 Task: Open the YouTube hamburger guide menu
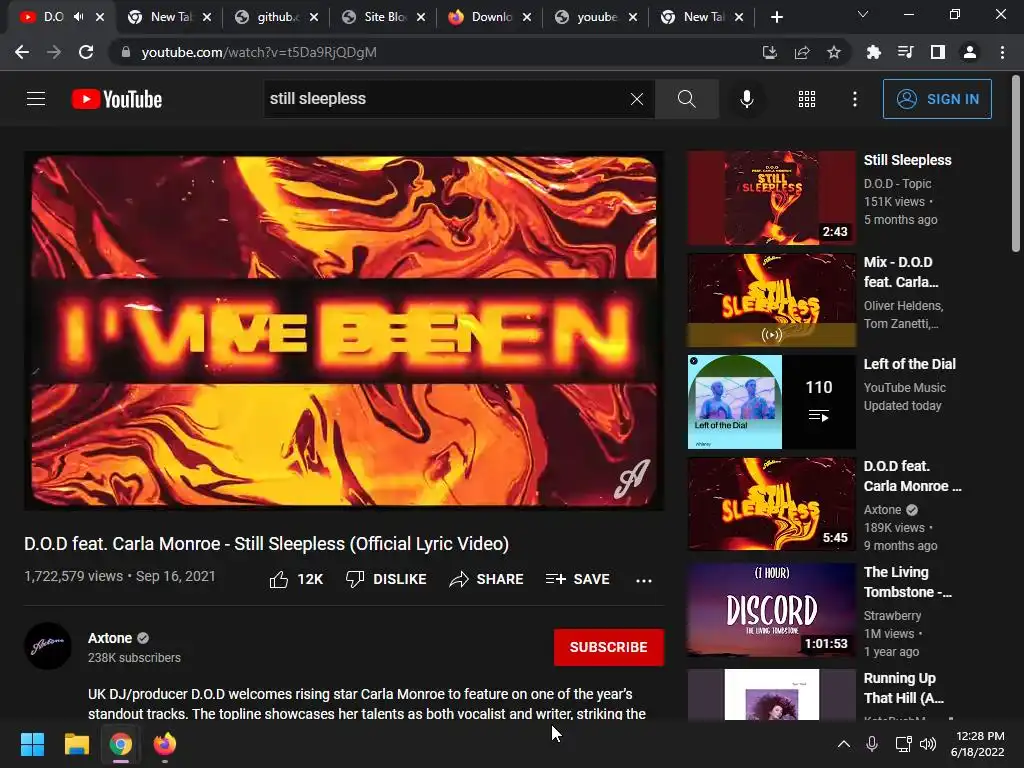pyautogui.click(x=36, y=99)
